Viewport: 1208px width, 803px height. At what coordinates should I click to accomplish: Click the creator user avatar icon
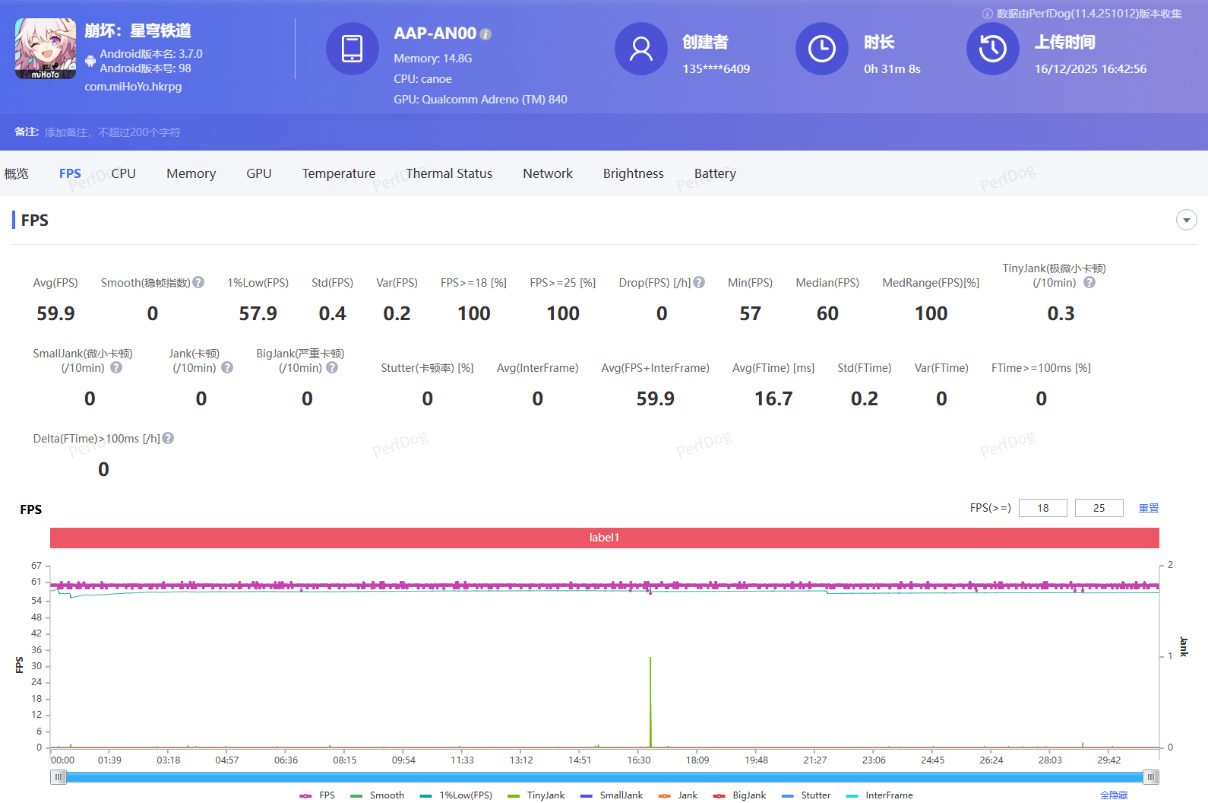pyautogui.click(x=640, y=48)
